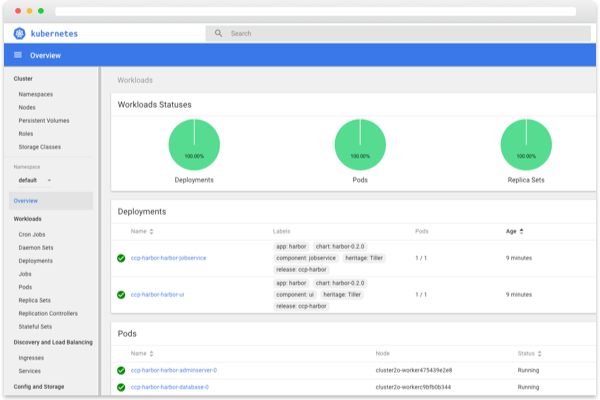This screenshot has width=600, height=400.
Task: Go to Daemon Sets
Action: tap(36, 248)
